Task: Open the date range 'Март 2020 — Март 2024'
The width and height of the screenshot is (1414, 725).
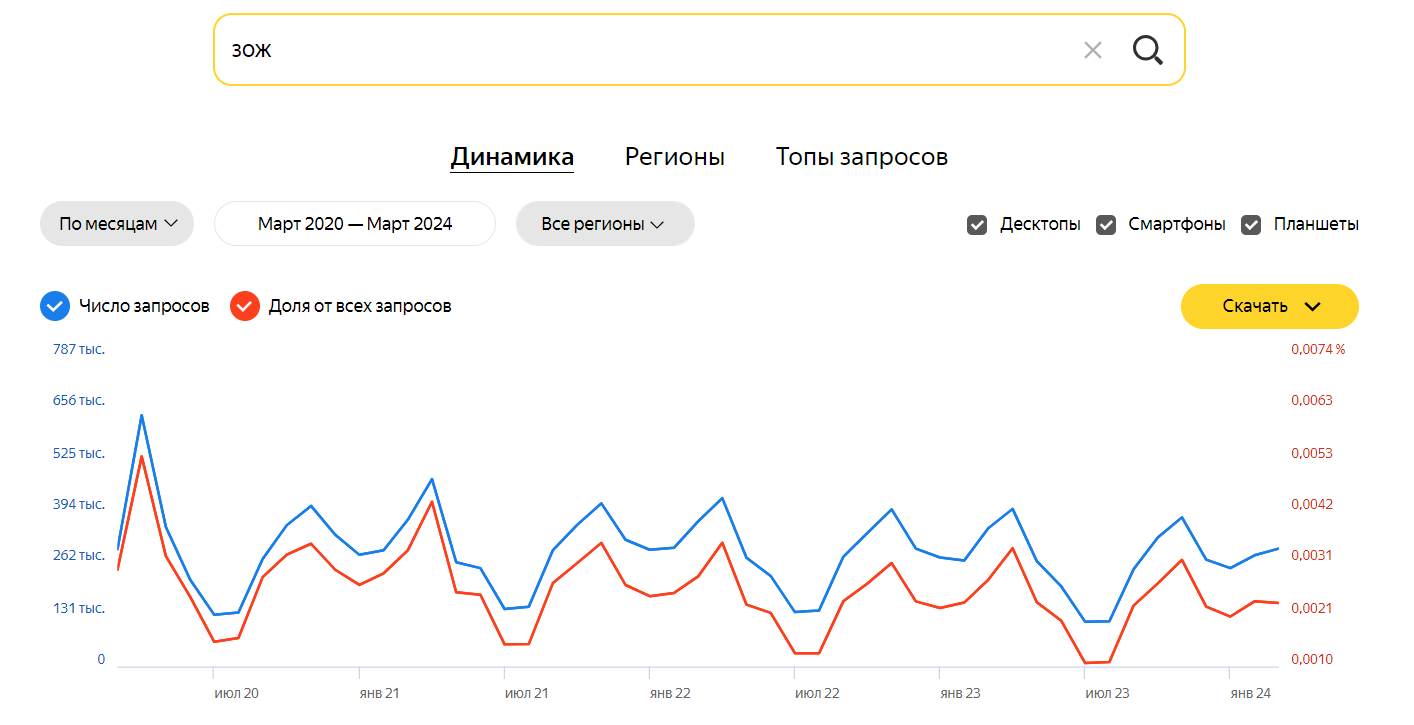Action: [355, 223]
